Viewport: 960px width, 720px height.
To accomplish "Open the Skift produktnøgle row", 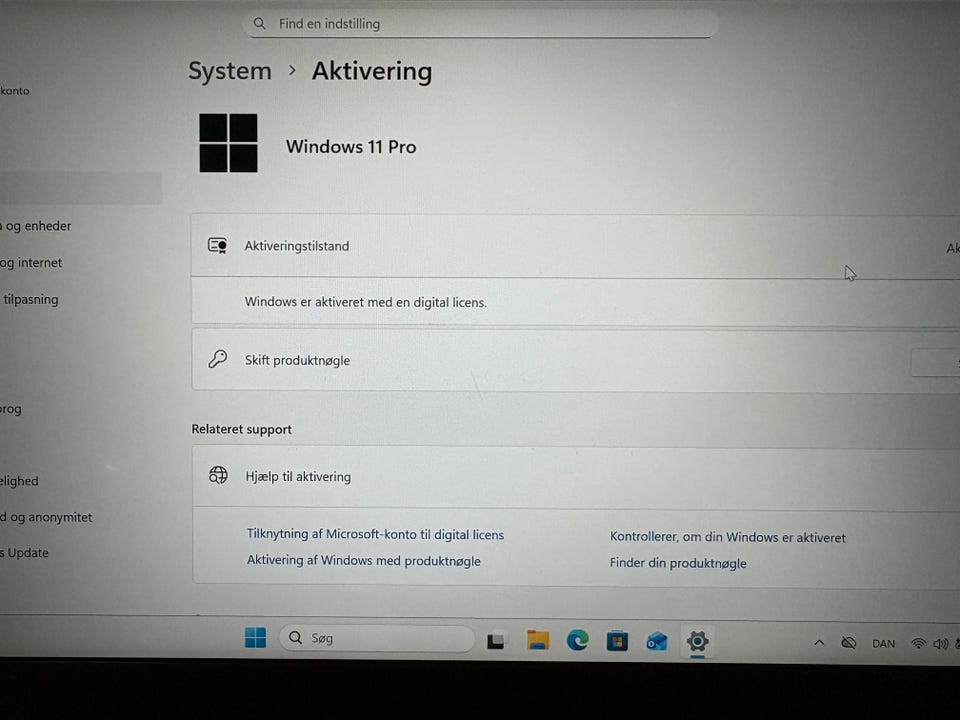I will click(575, 360).
